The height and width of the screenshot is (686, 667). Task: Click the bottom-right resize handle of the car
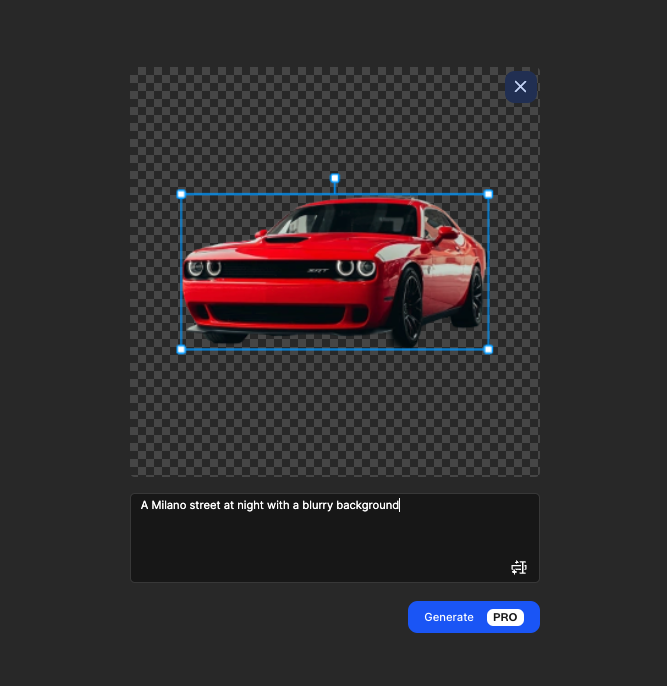pyautogui.click(x=488, y=349)
